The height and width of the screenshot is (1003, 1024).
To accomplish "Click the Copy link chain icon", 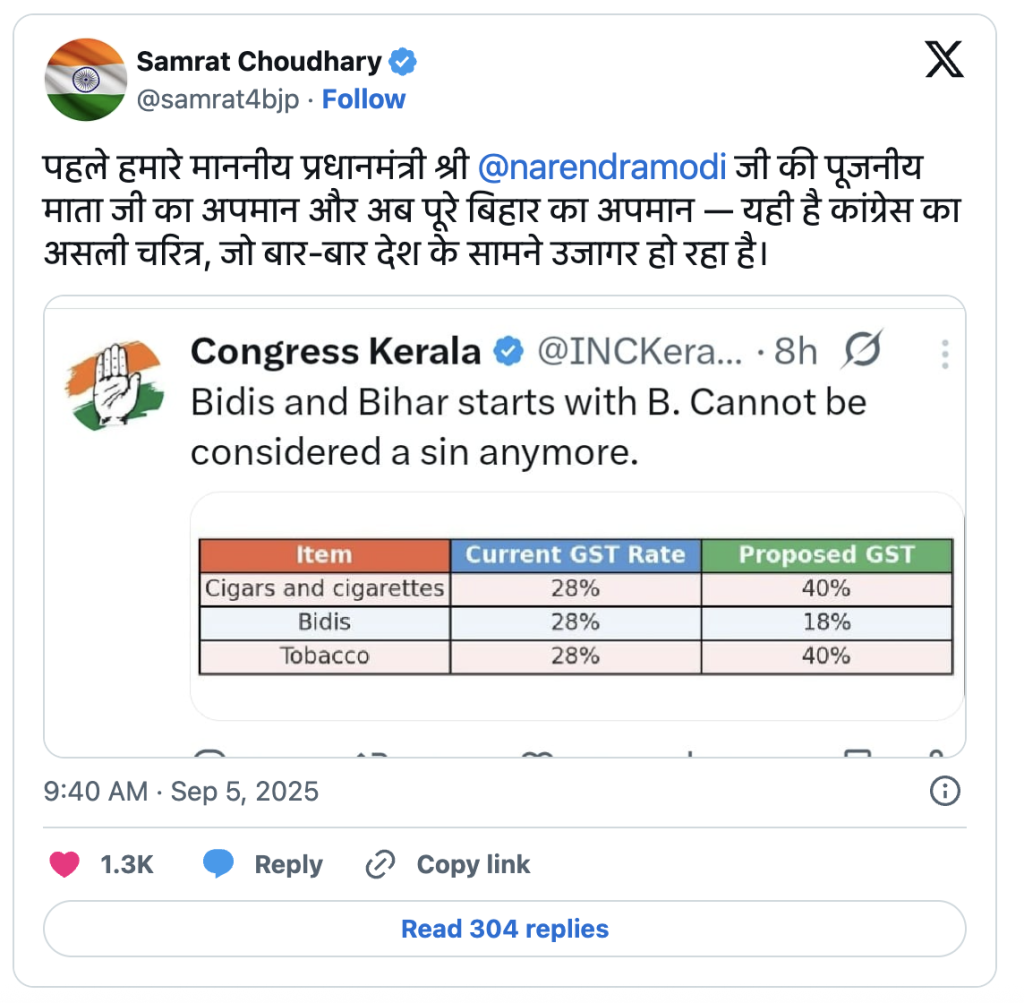I will click(380, 865).
